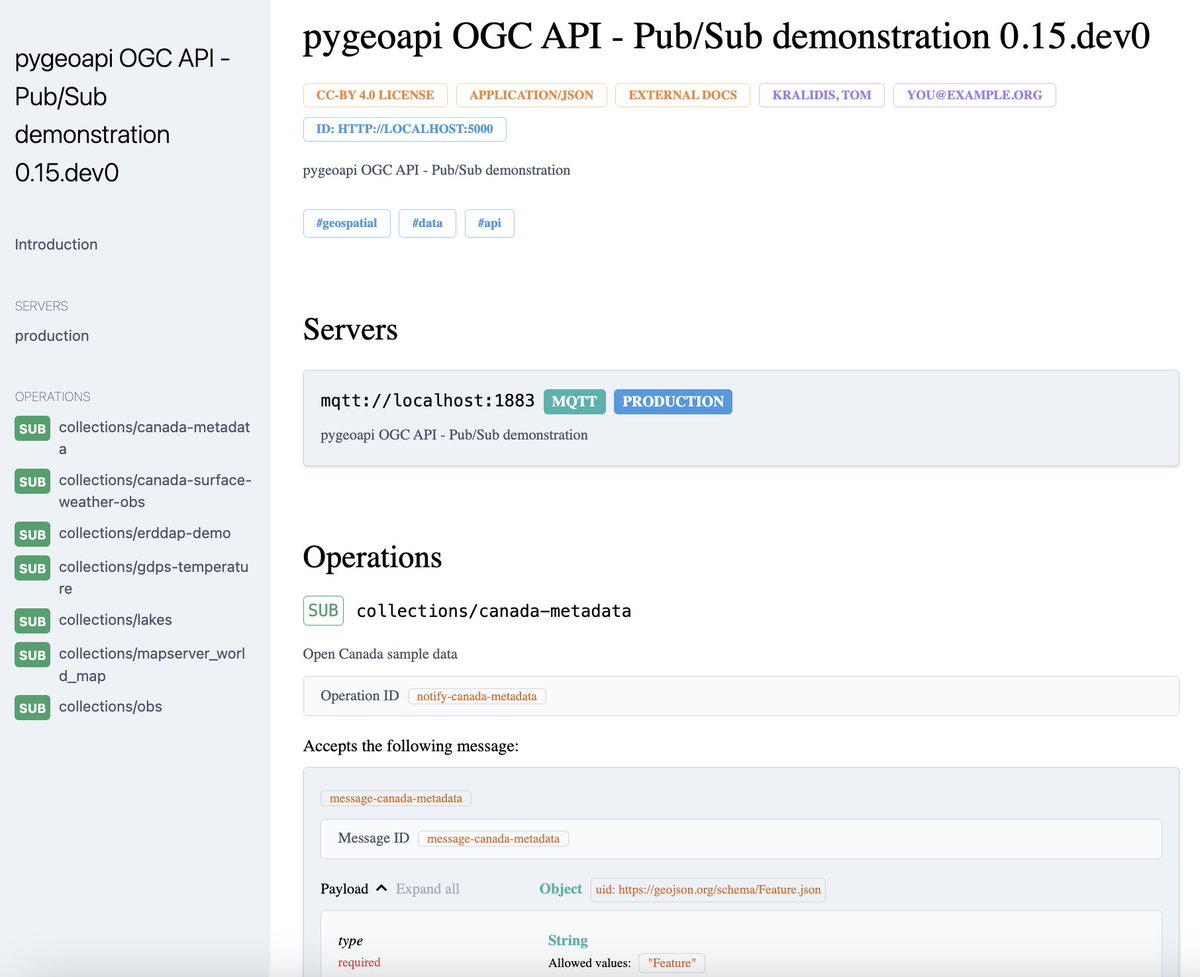Screen dimensions: 1200x977
Task: Select collections/erddap-demo in the sidebar
Action: point(145,533)
